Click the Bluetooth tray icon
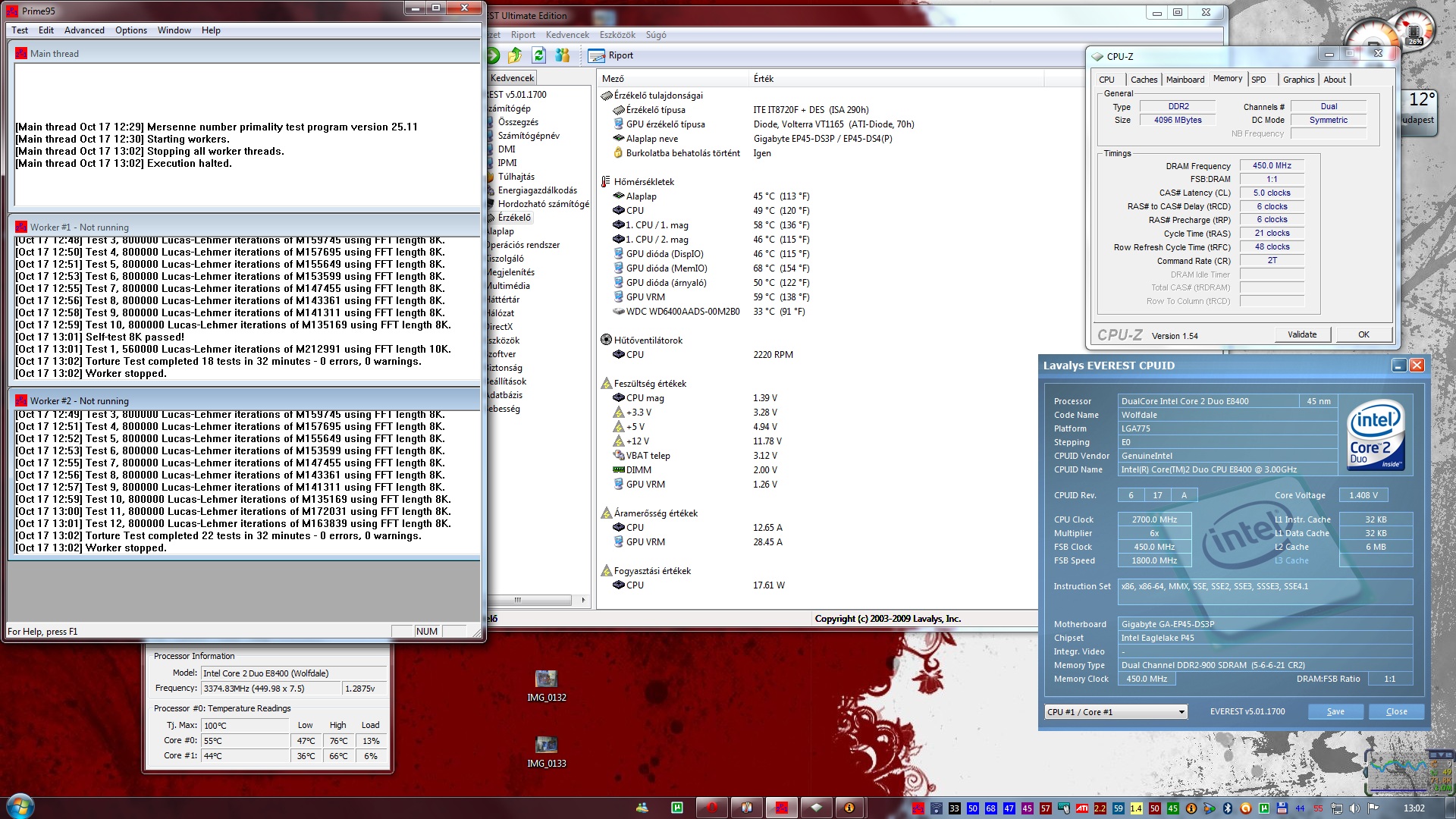This screenshot has width=1456, height=819. point(1228,808)
